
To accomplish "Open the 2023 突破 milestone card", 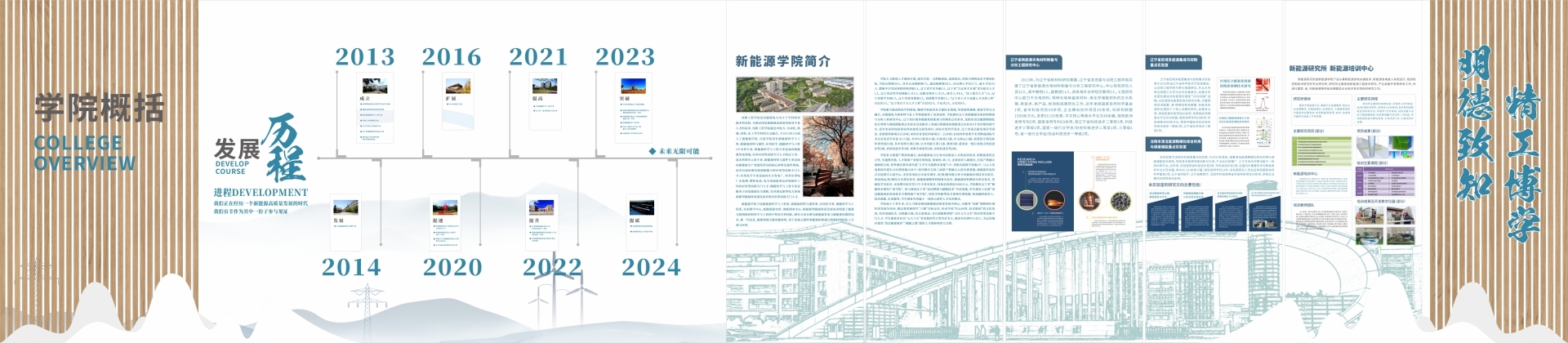I will click(x=634, y=108).
